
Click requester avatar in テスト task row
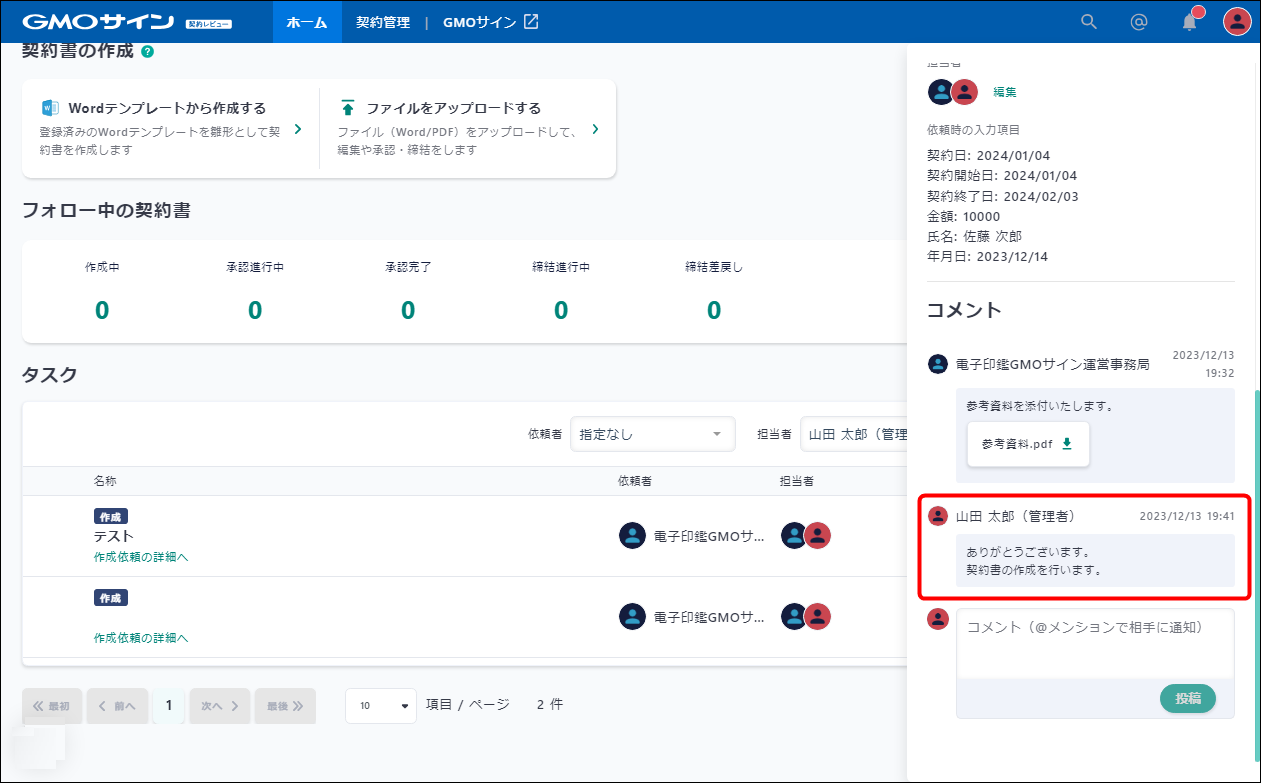(632, 536)
